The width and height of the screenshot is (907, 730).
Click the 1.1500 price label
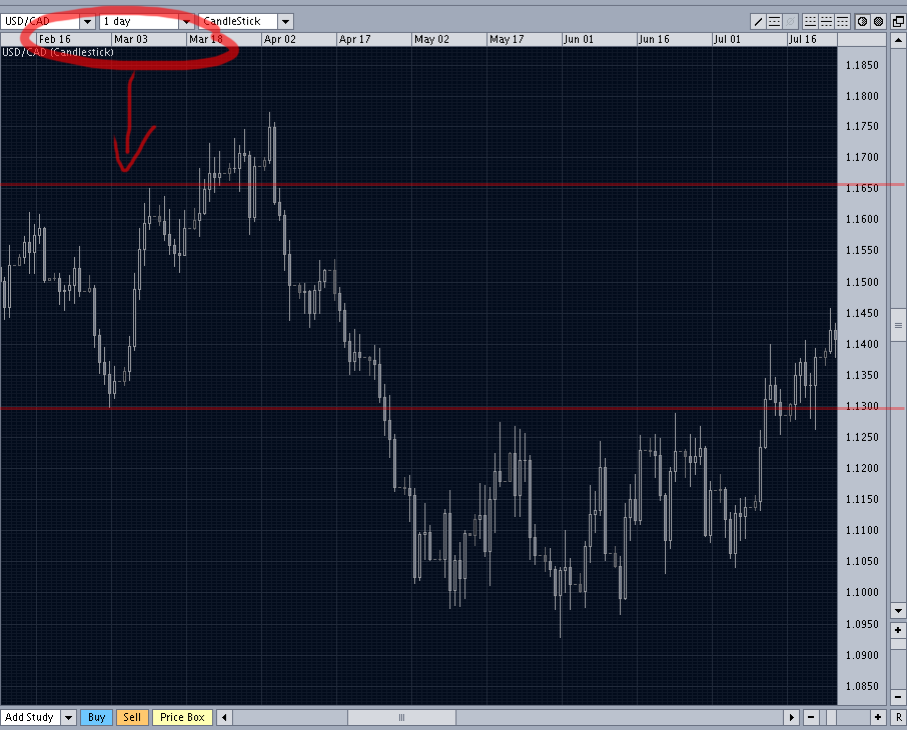(x=862, y=282)
